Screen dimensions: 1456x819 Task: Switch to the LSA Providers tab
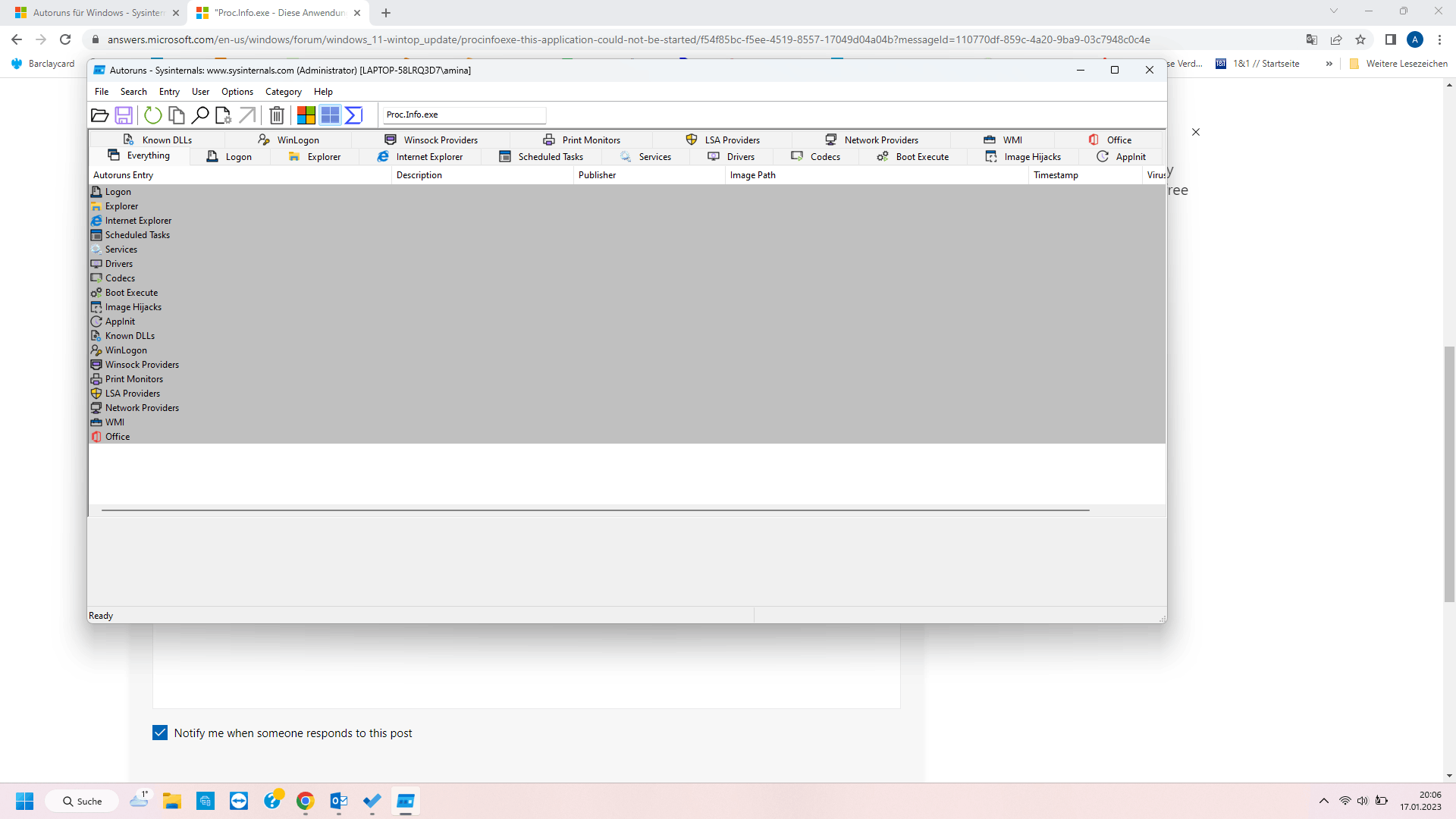[723, 140]
